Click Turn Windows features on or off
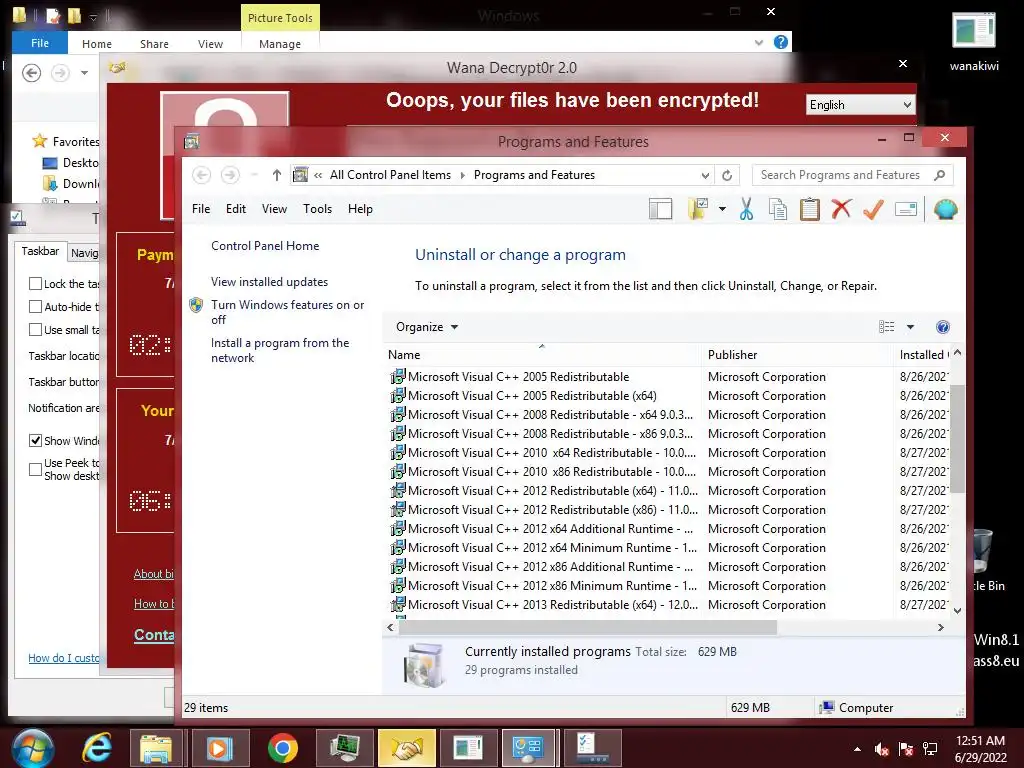Viewport: 1024px width, 768px height. pyautogui.click(x=287, y=312)
